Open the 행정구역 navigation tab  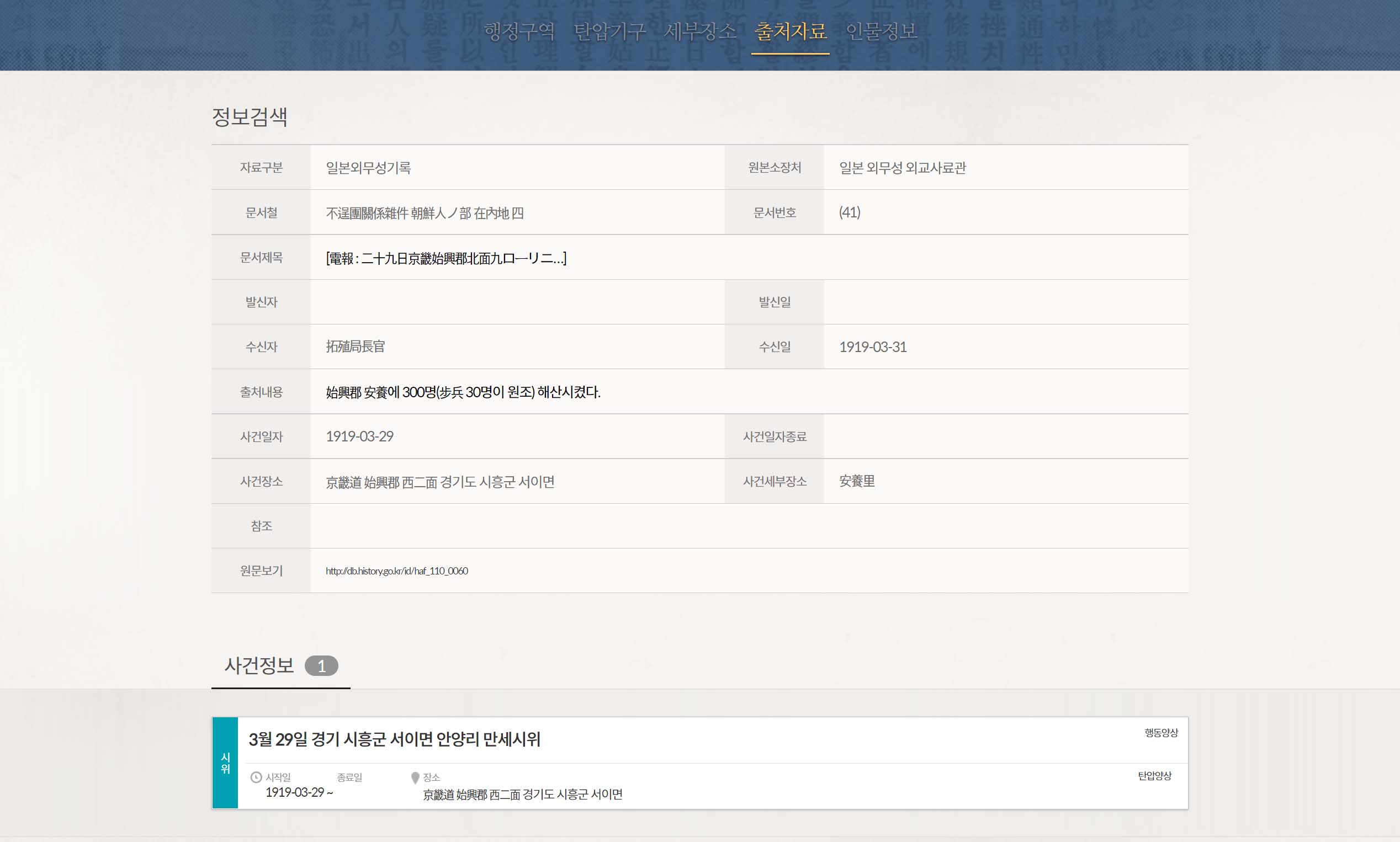click(x=519, y=31)
